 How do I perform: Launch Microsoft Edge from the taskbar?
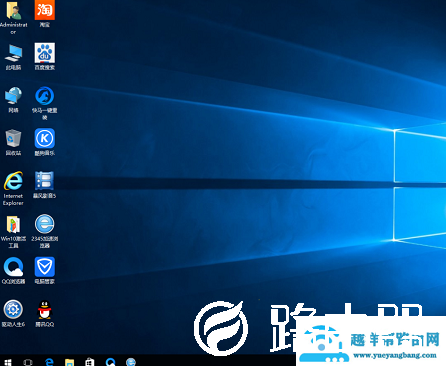[x=49, y=362]
